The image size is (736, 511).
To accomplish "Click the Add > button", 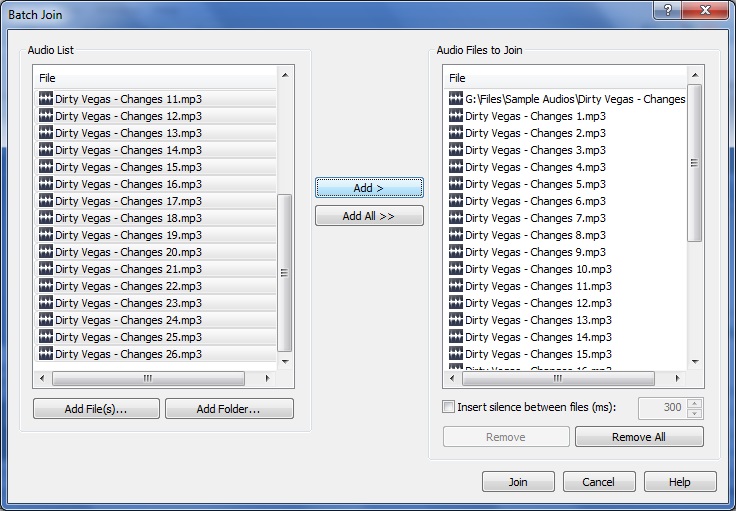I will click(369, 188).
